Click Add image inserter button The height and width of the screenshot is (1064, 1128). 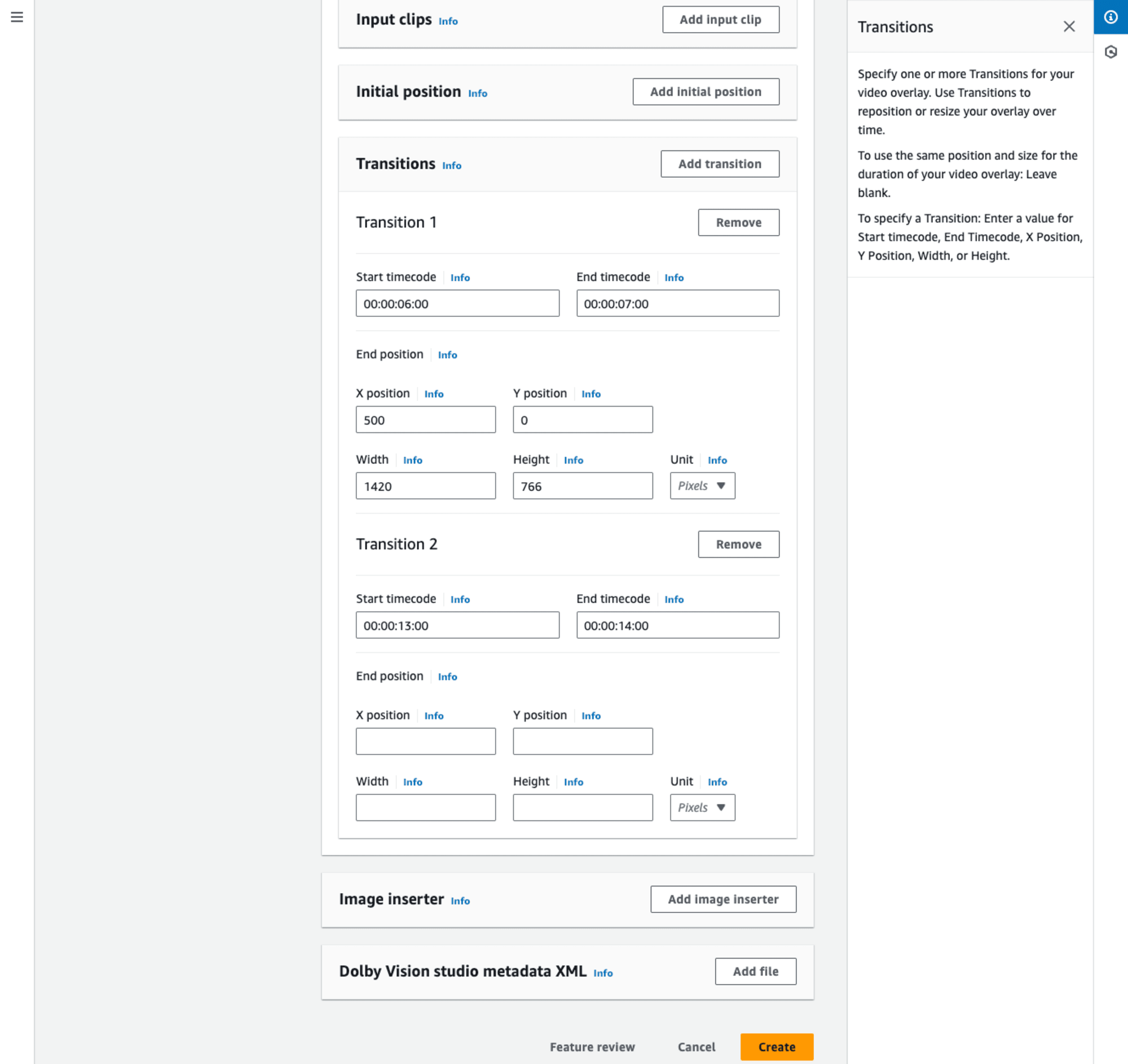[x=724, y=899]
